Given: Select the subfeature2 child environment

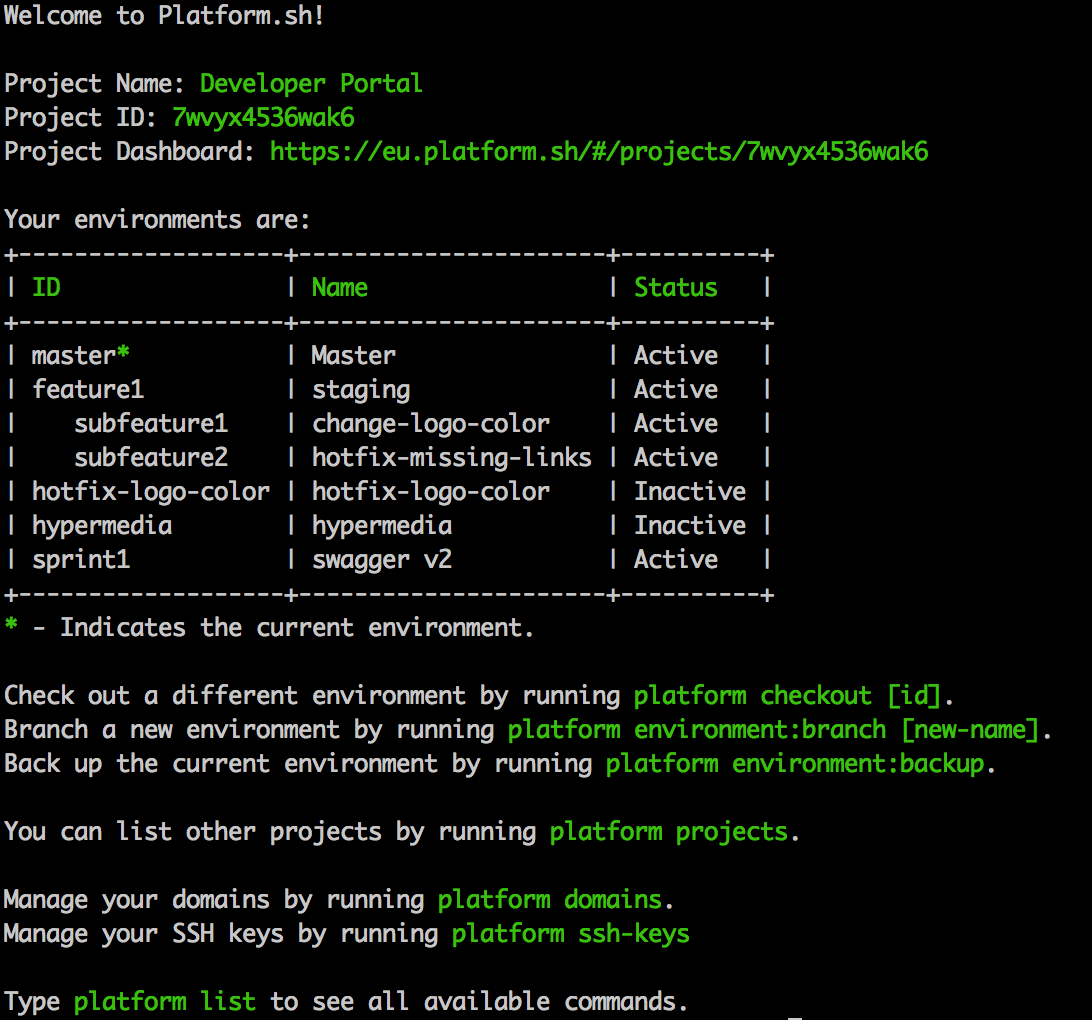Looking at the screenshot, I should [151, 458].
